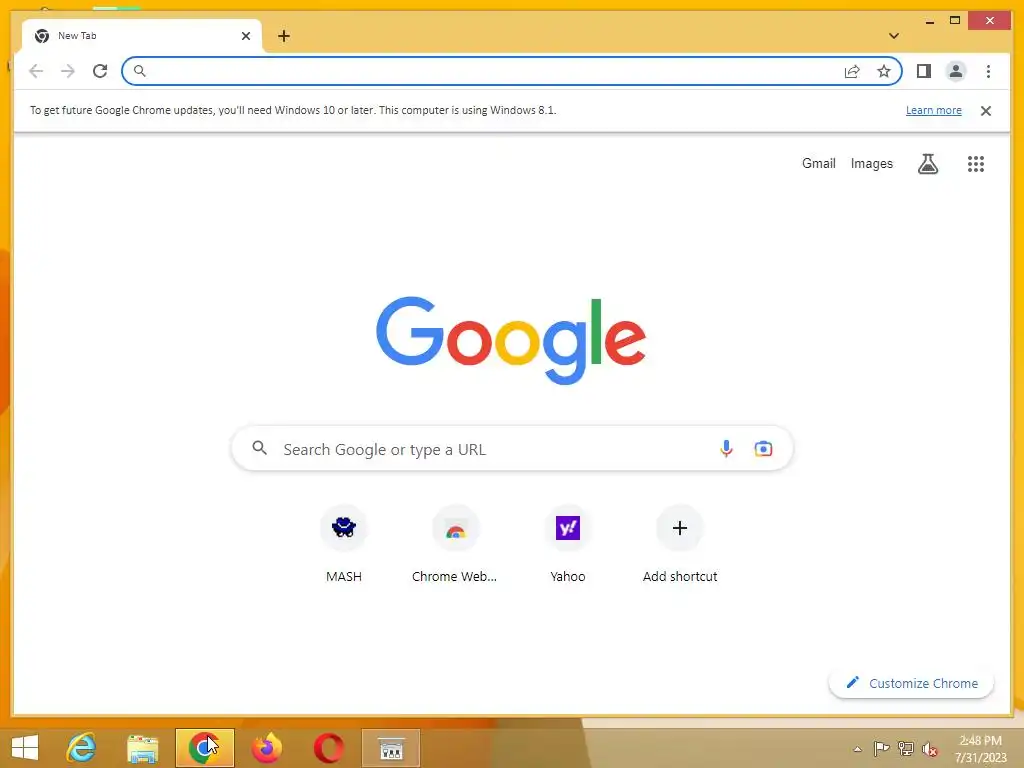Launch Opera from the taskbar
The image size is (1024, 768).
click(x=328, y=748)
